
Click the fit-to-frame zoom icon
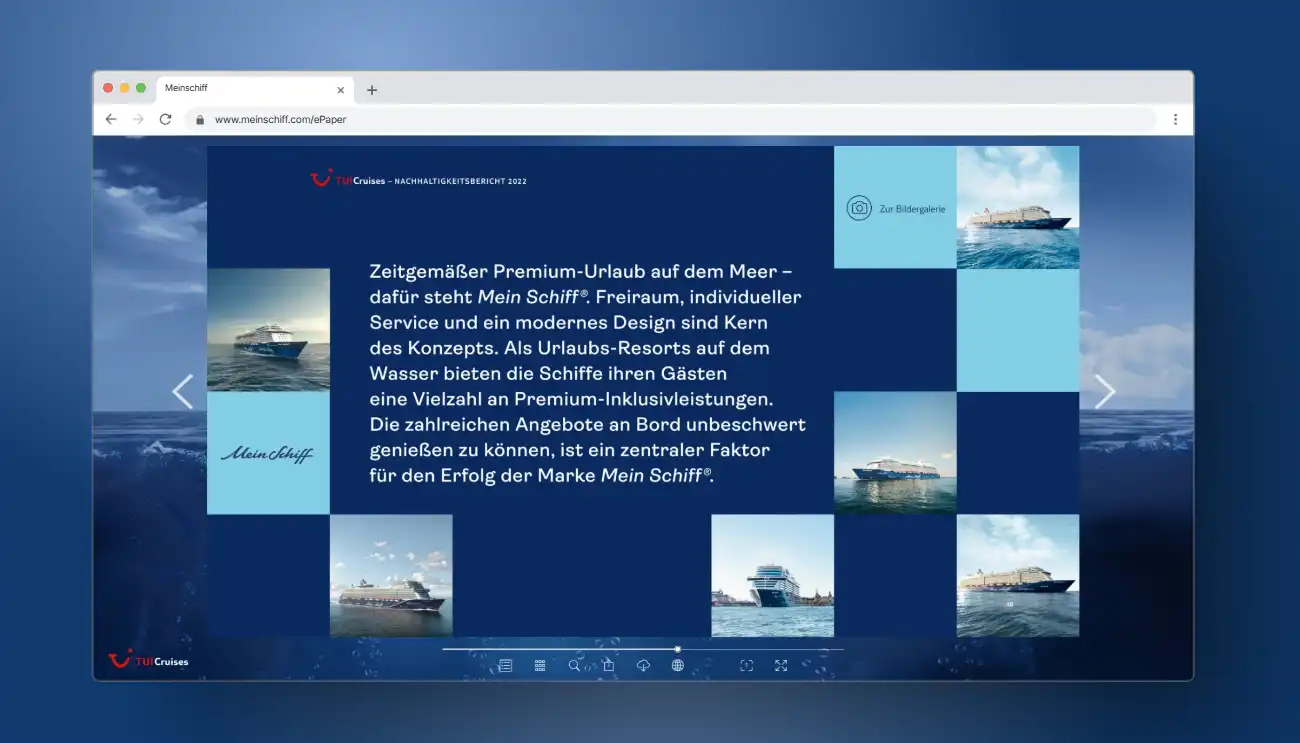point(746,665)
